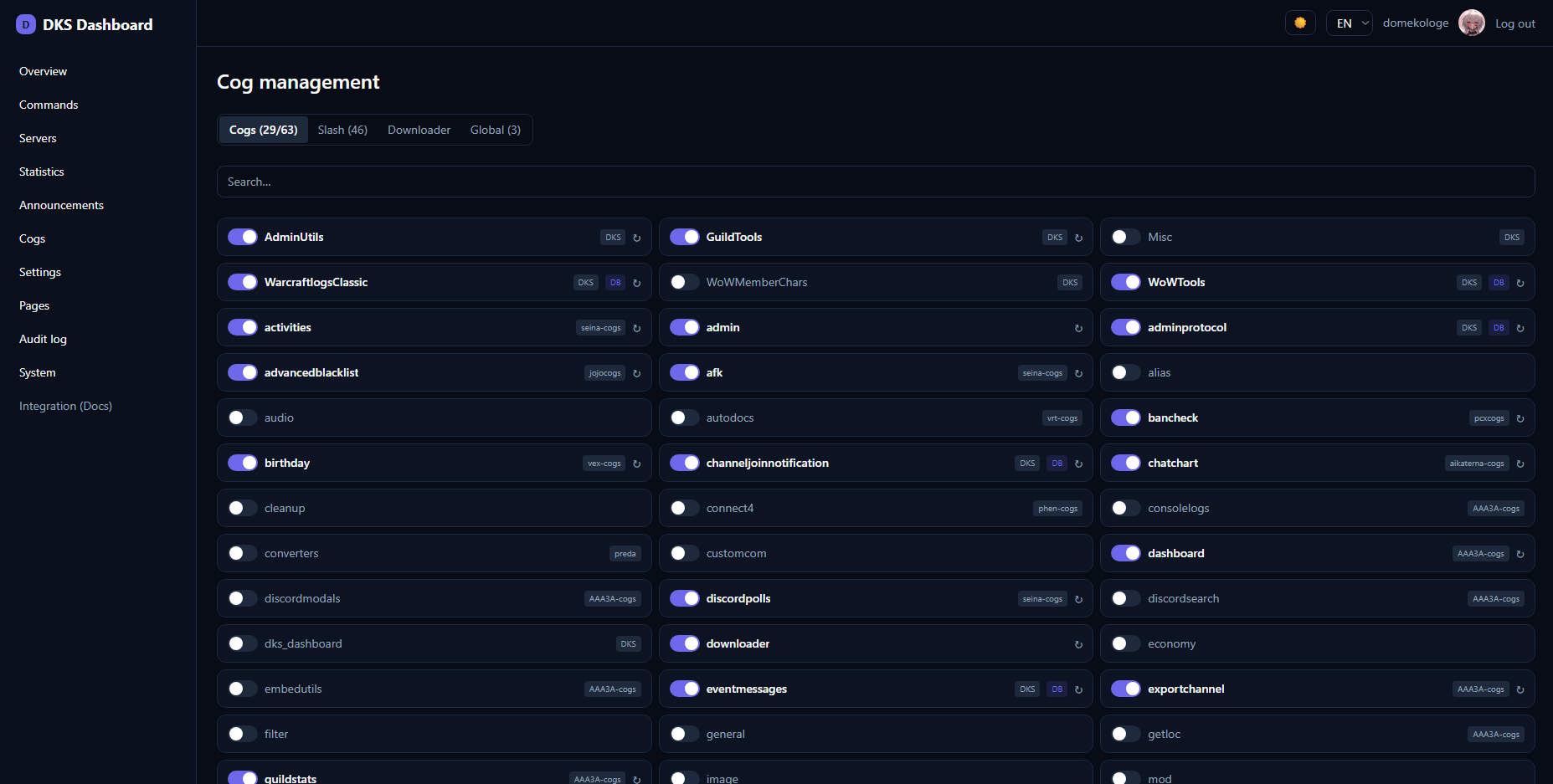This screenshot has width=1553, height=784.
Task: Reload the exportchannel cog
Action: point(1520,689)
